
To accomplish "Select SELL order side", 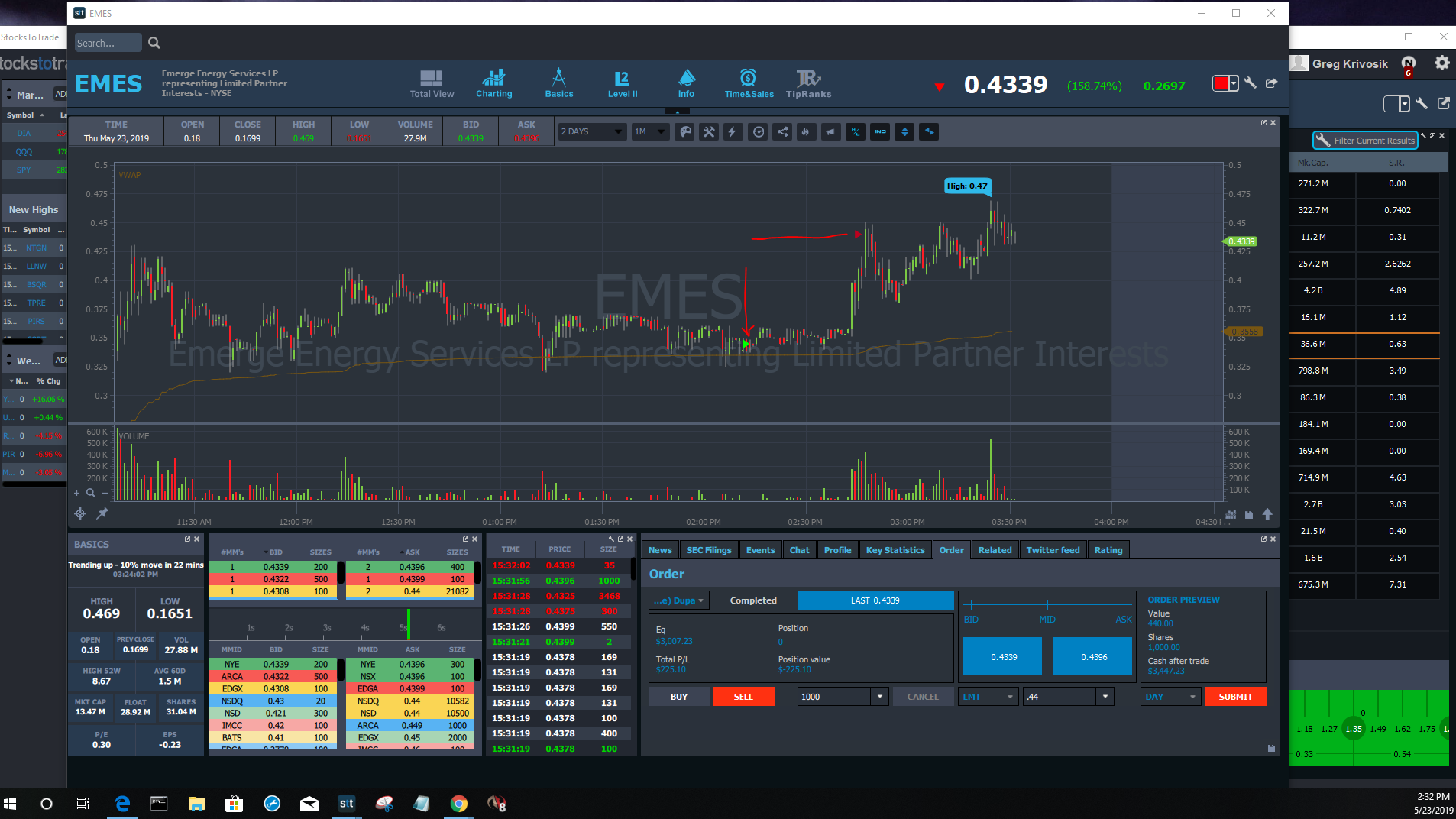I will (x=743, y=697).
